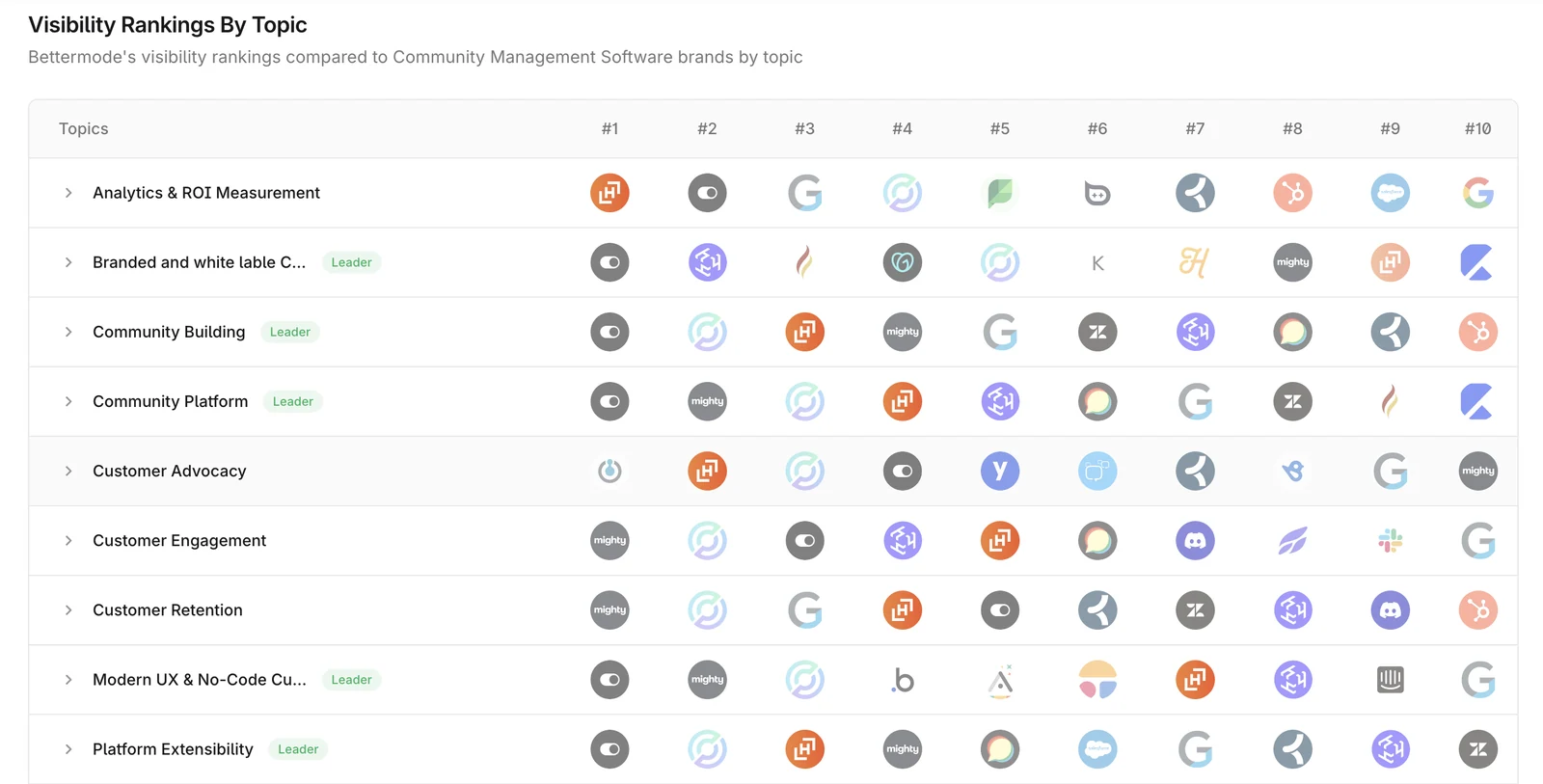Viewport: 1543px width, 784px height.
Task: Click the Discord #9 logo in Customer Retention row
Action: coord(1390,609)
